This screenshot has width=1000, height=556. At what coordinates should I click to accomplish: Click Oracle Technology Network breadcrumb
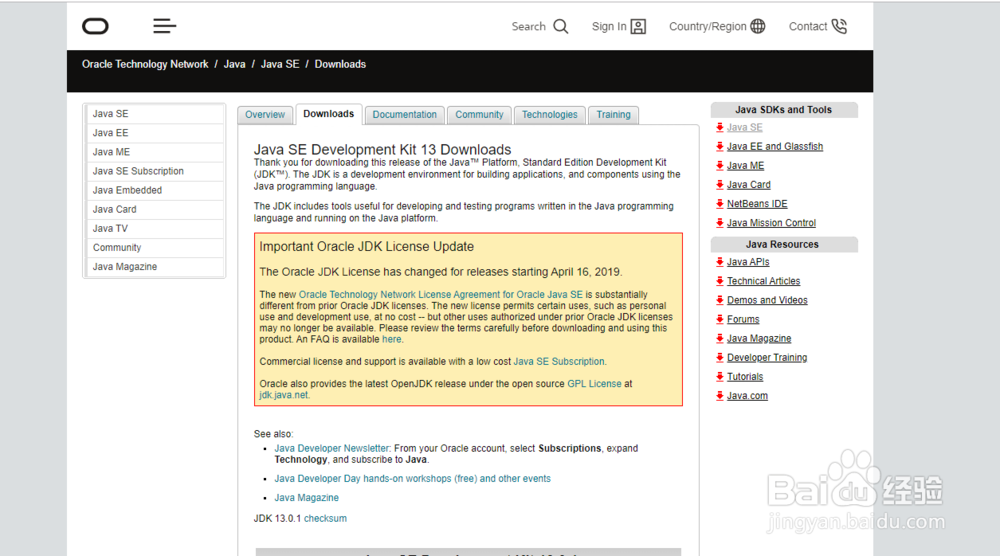click(145, 64)
